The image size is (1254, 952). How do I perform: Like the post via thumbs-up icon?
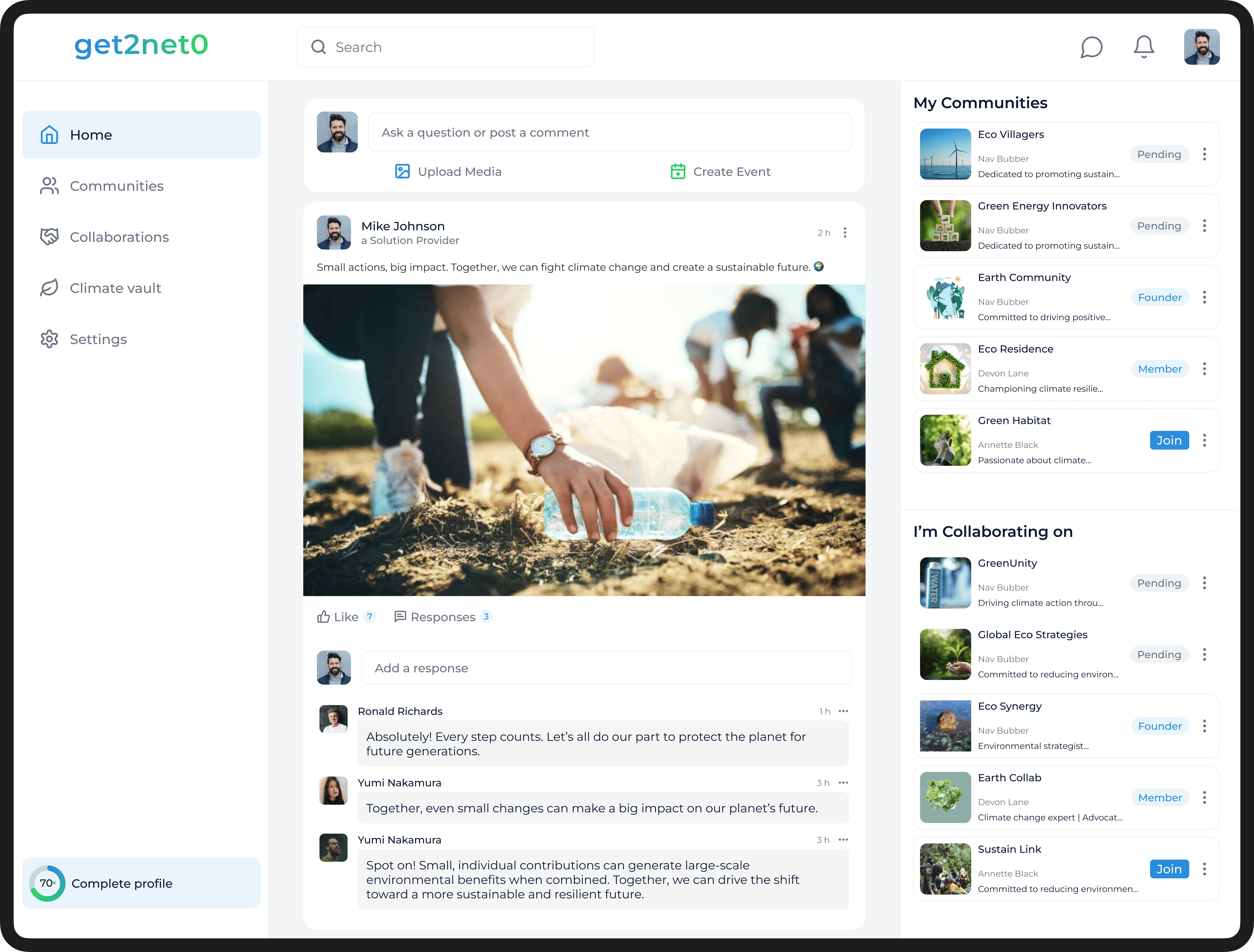[324, 617]
